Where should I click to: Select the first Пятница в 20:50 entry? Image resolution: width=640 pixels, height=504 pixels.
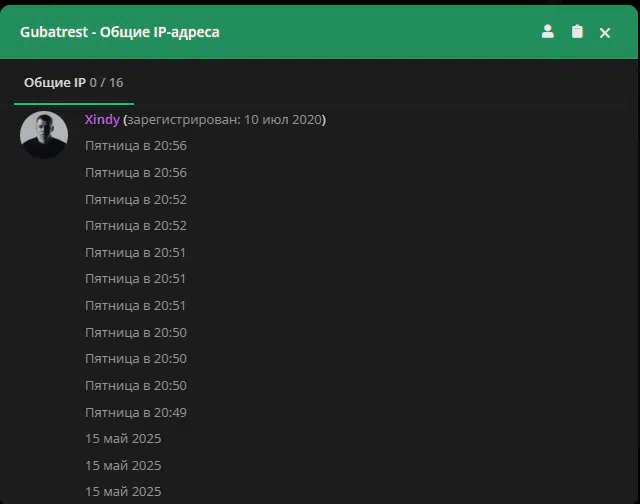[136, 333]
